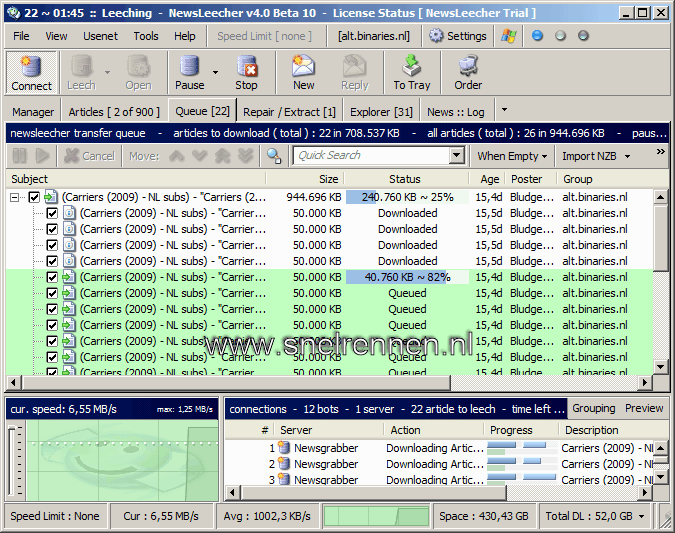Toggle checkbox of the 40.760 KB ~ 82% row
Screen dimensions: 675x533
coord(52,277)
